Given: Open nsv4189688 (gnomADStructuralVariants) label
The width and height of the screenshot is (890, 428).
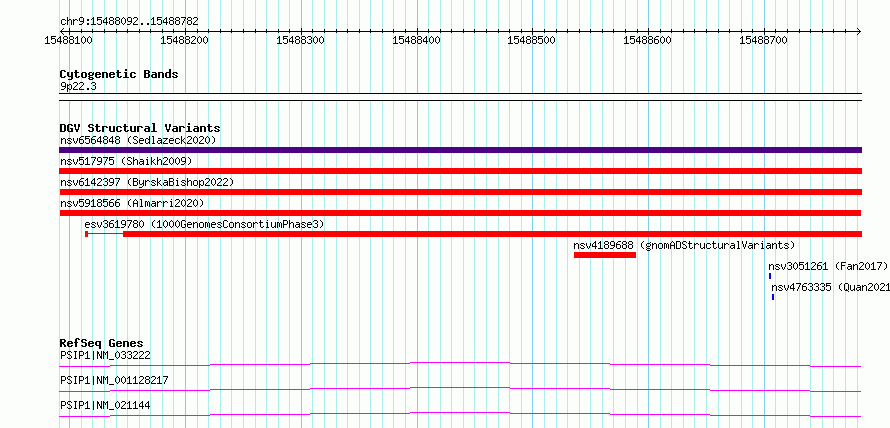Looking at the screenshot, I should coord(684,245).
